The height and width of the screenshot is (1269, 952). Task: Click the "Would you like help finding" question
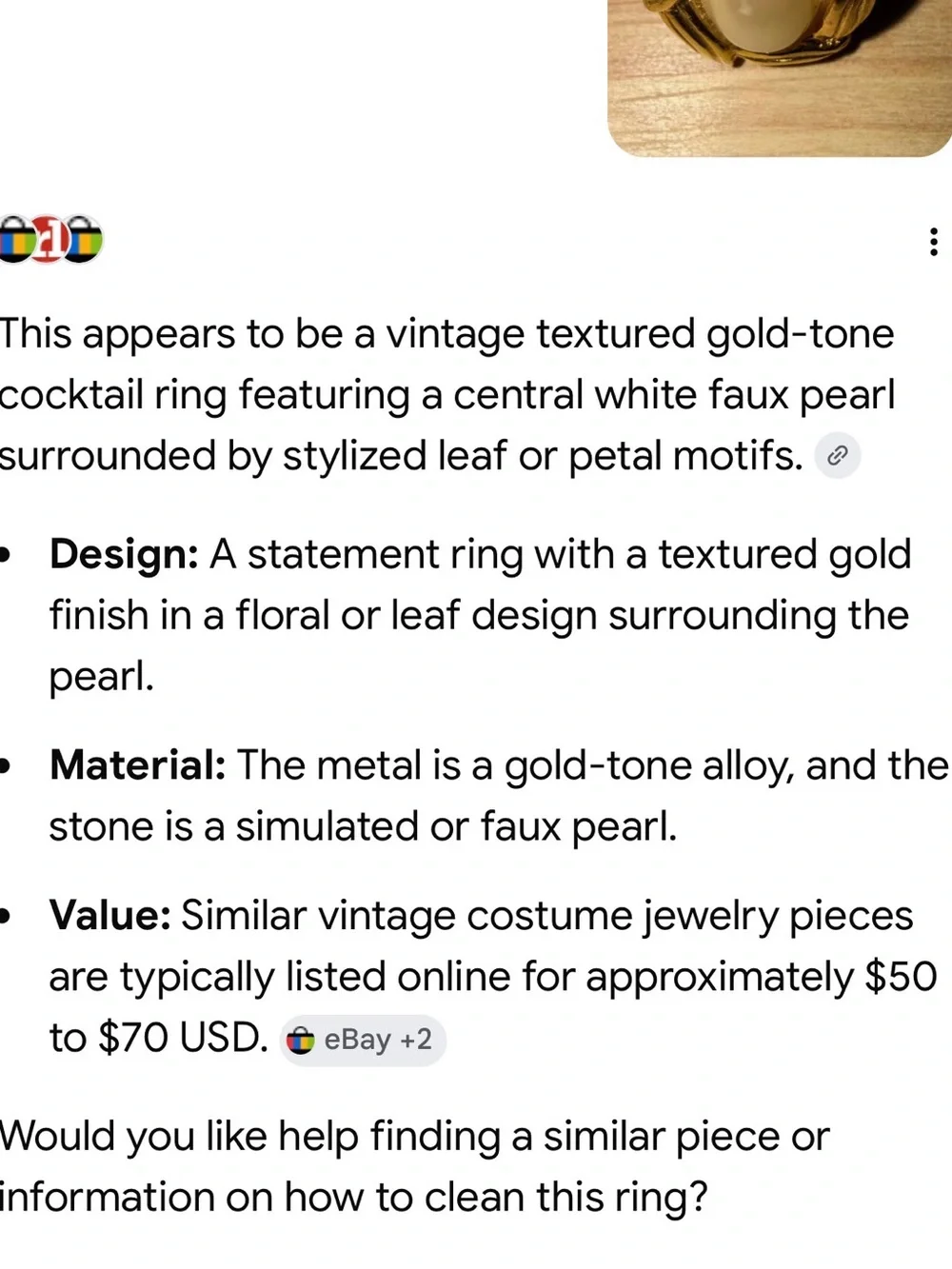click(251, 1137)
